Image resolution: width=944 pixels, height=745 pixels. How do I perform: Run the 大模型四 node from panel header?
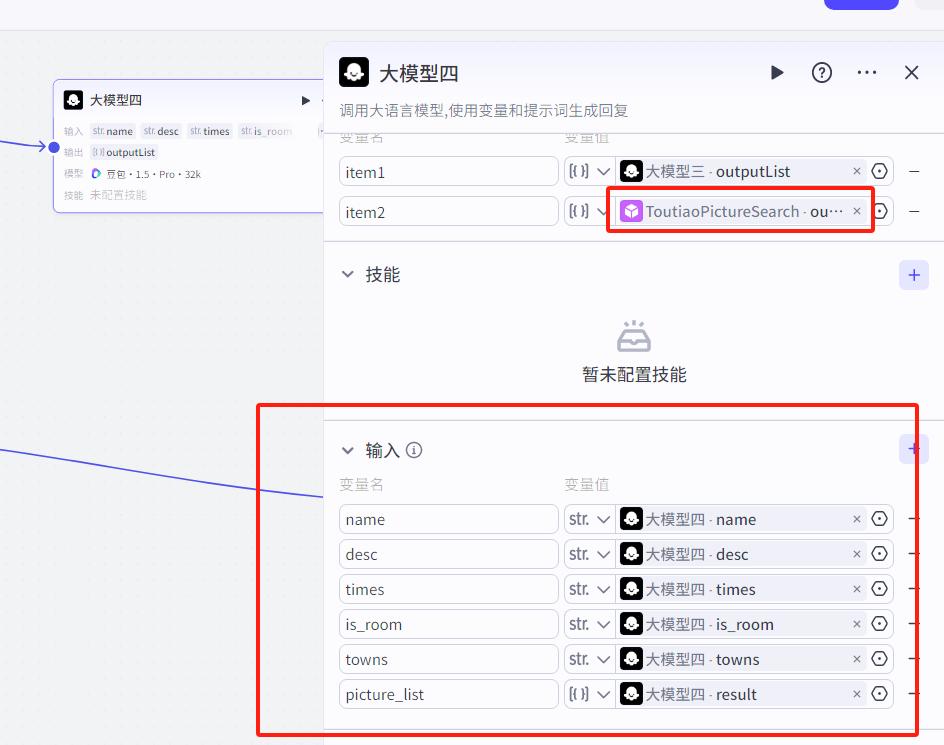pos(777,73)
